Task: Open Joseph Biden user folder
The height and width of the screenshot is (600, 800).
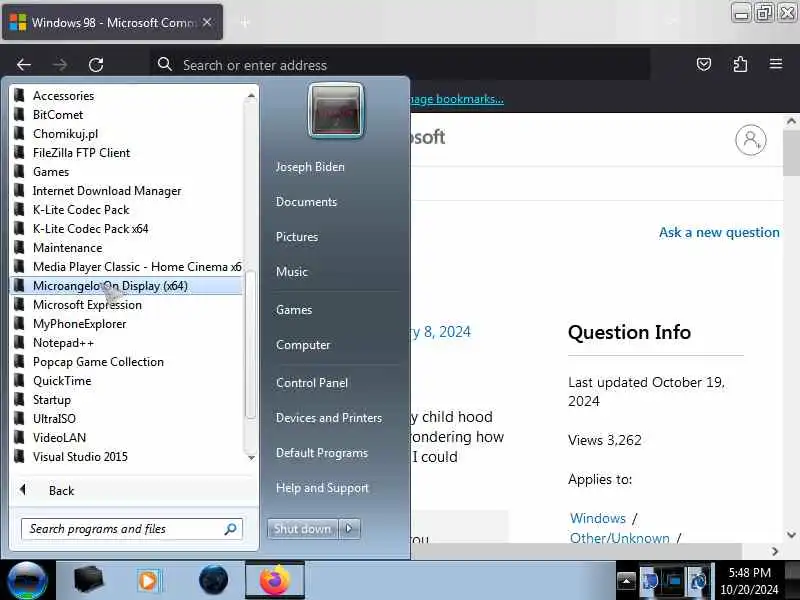Action: pos(310,167)
